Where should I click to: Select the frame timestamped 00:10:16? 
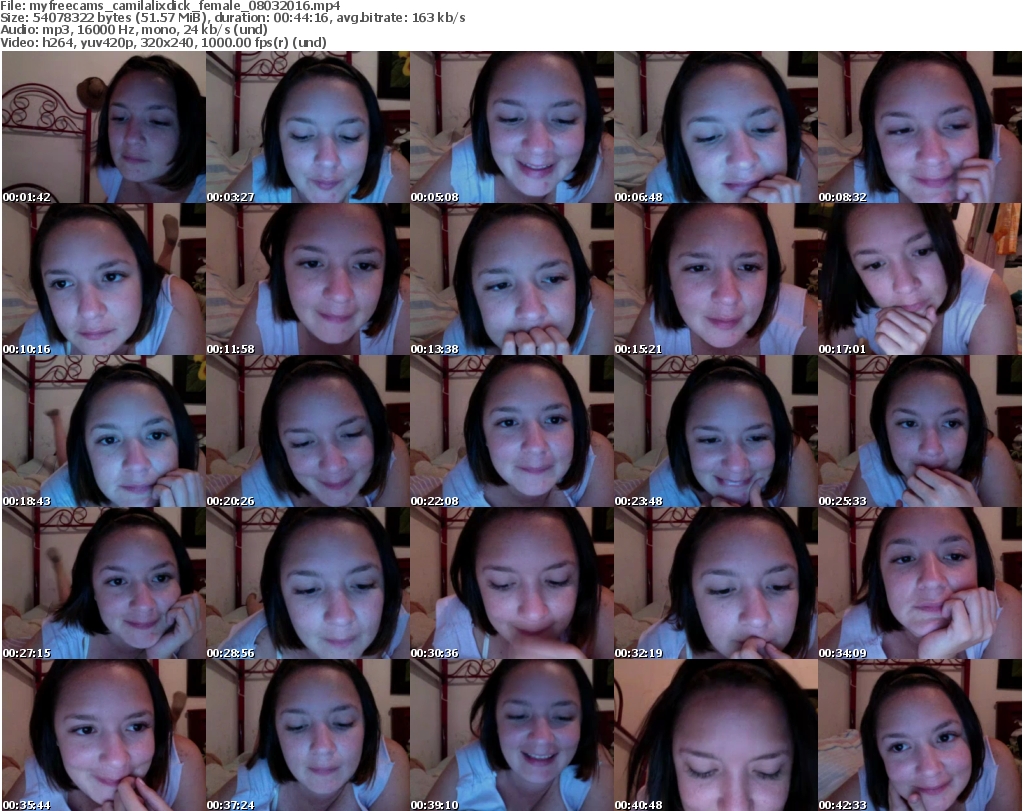coord(104,279)
